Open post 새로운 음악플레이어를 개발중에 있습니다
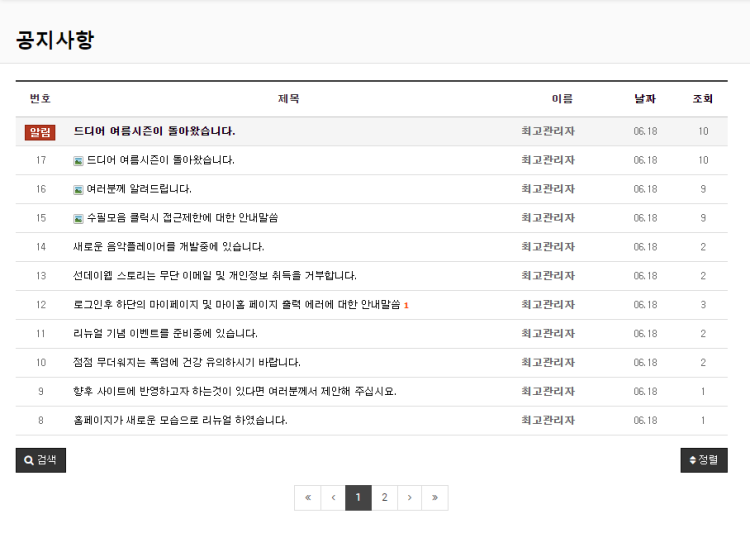 [169, 247]
